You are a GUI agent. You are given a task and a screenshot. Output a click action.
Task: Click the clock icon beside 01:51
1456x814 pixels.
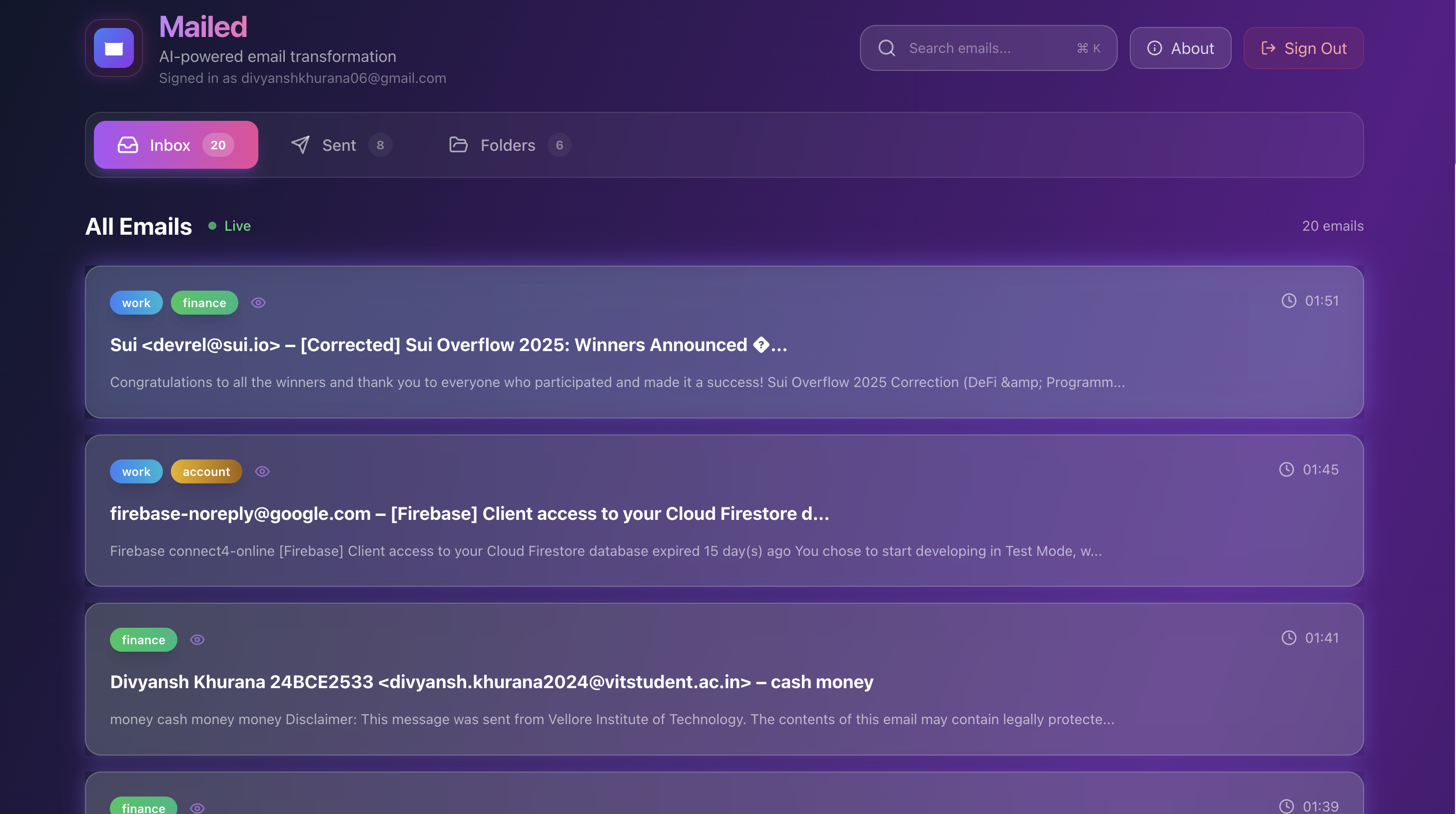[x=1288, y=301]
